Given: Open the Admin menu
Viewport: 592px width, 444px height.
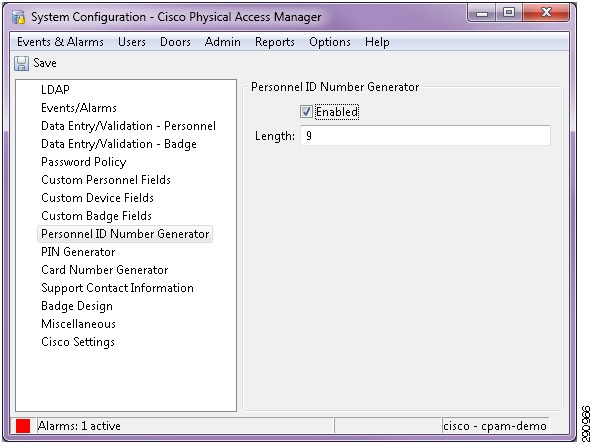Looking at the screenshot, I should pyautogui.click(x=222, y=42).
